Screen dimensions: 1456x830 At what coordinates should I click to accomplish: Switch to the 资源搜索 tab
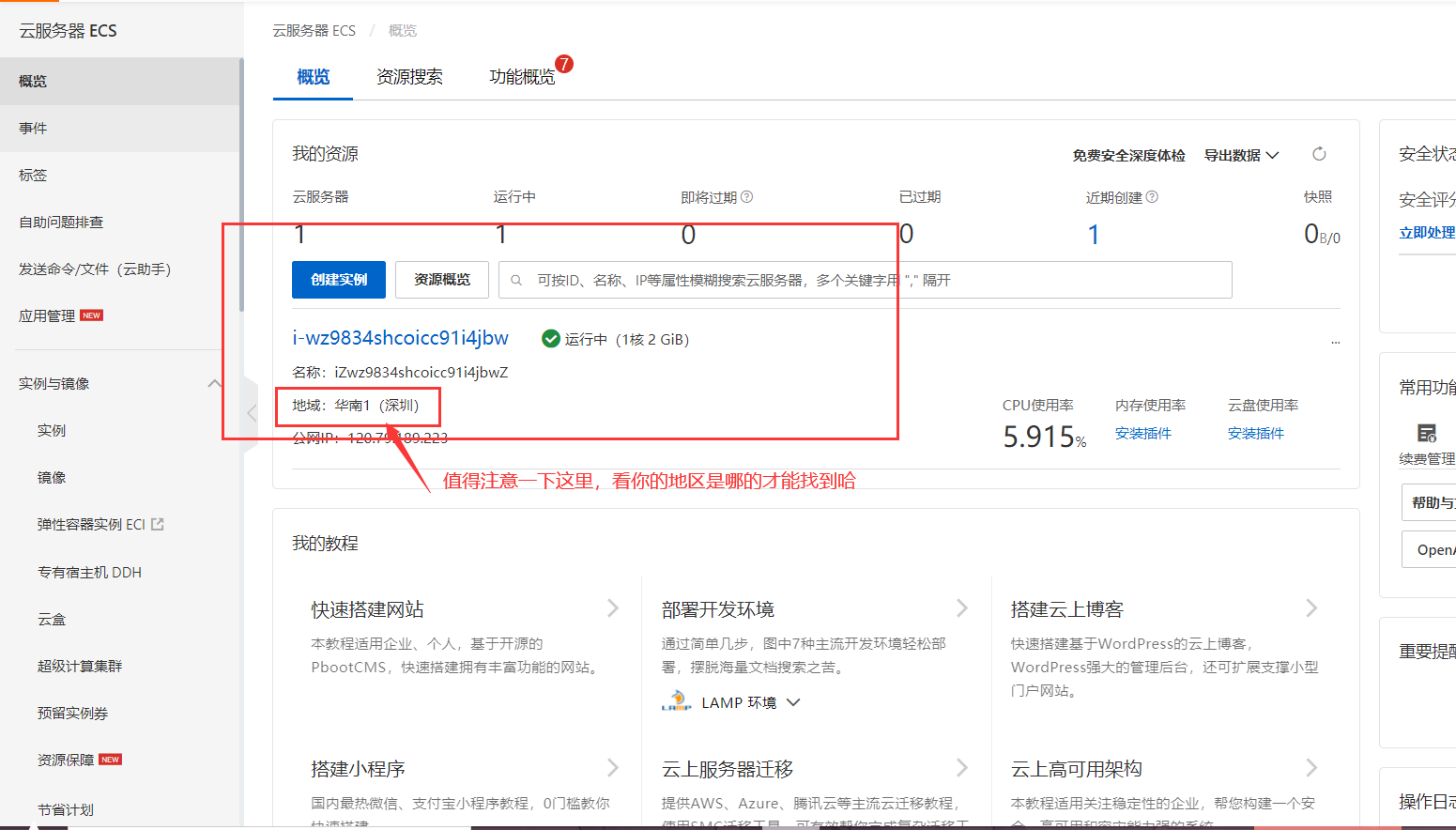[x=409, y=77]
